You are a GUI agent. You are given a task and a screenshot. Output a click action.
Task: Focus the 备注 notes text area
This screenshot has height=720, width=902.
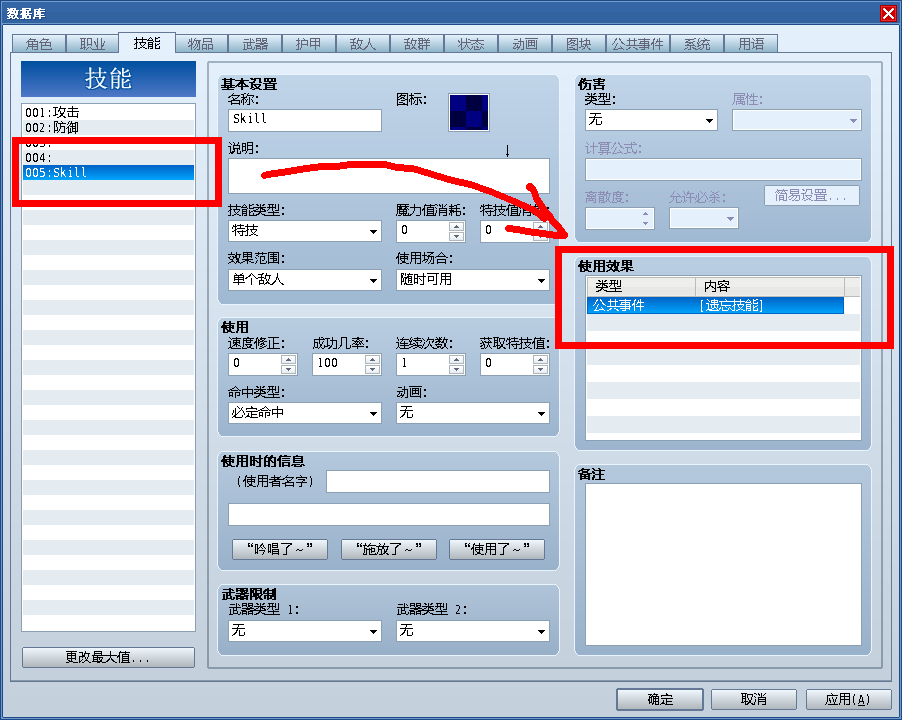[723, 564]
